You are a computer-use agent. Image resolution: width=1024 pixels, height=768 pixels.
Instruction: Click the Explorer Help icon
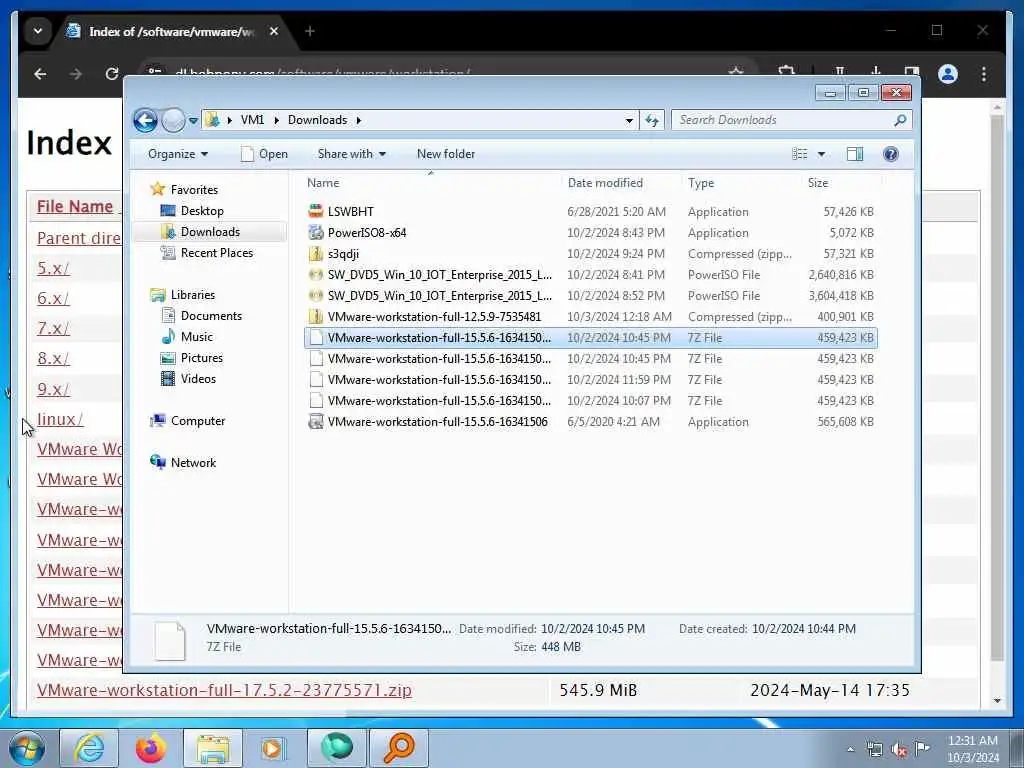891,154
